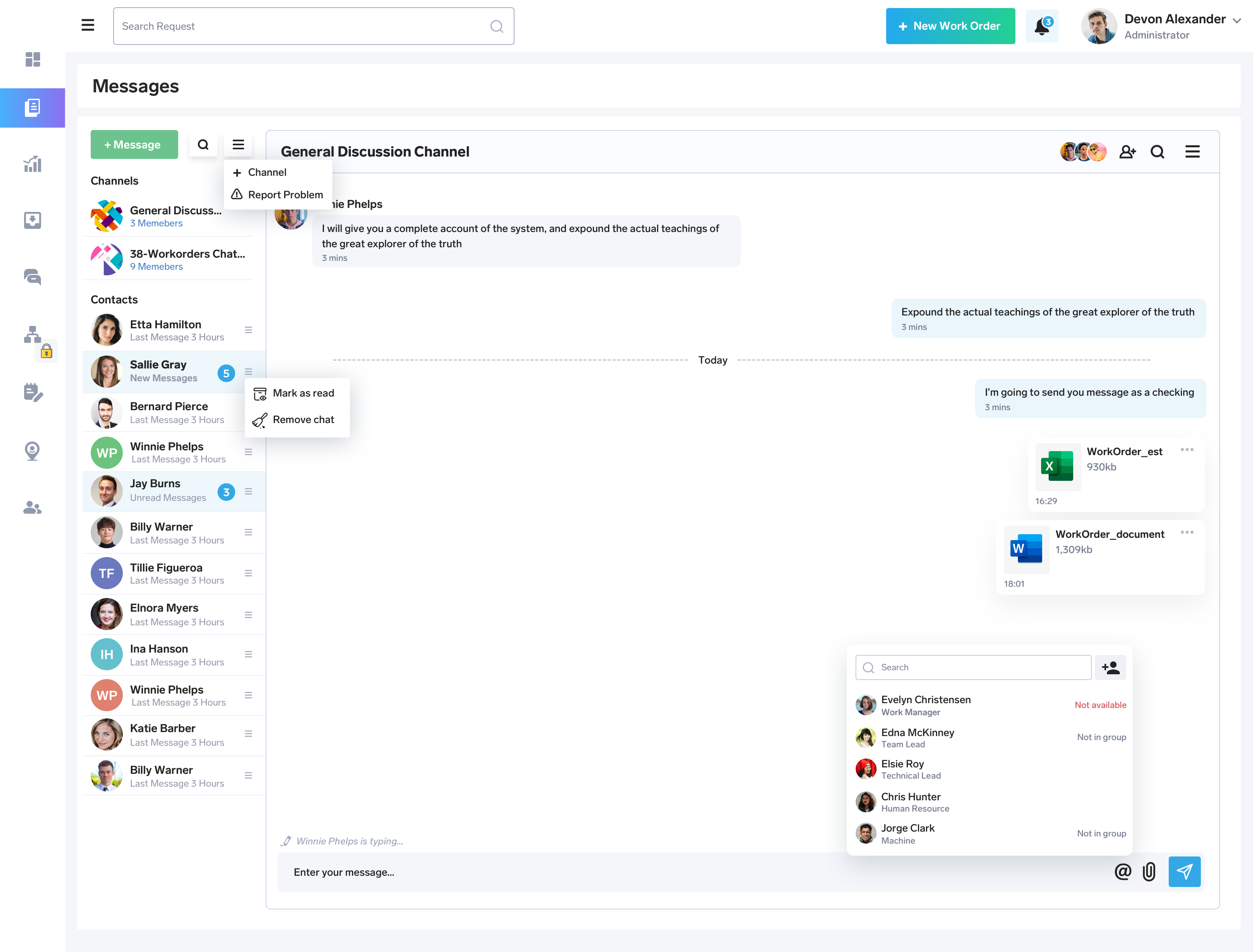Click the chat bubbles sidebar icon
1253x952 pixels.
[32, 277]
